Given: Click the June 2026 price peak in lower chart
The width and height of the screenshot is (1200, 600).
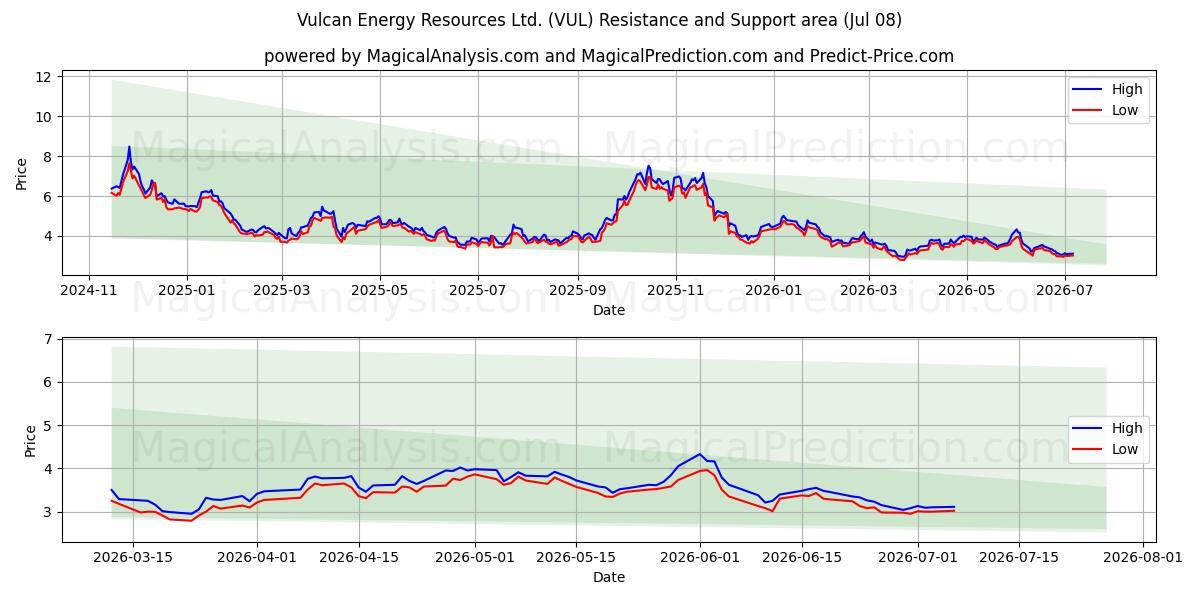Looking at the screenshot, I should coord(700,454).
